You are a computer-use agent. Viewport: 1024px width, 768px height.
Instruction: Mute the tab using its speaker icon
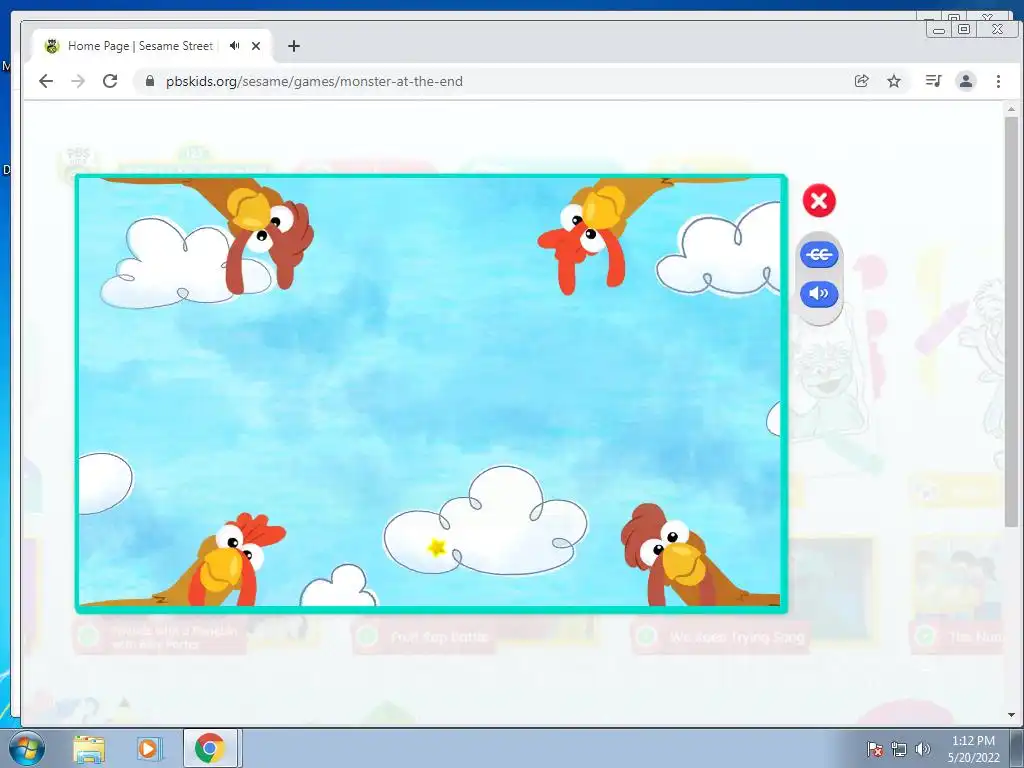click(x=234, y=46)
